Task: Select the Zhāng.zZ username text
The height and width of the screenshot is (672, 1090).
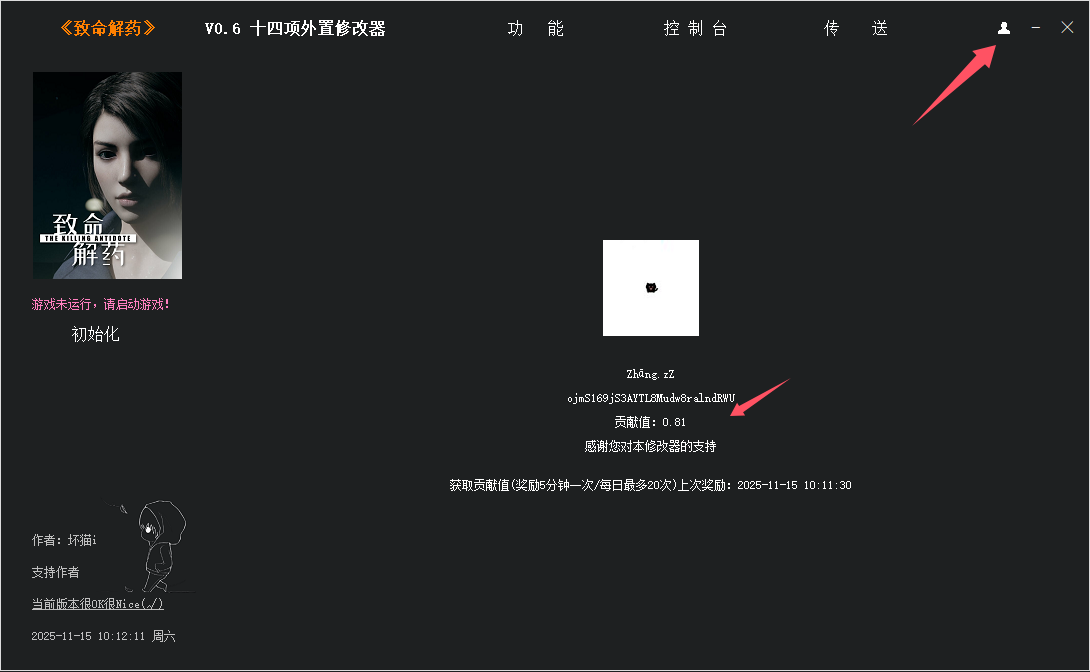Action: point(650,374)
